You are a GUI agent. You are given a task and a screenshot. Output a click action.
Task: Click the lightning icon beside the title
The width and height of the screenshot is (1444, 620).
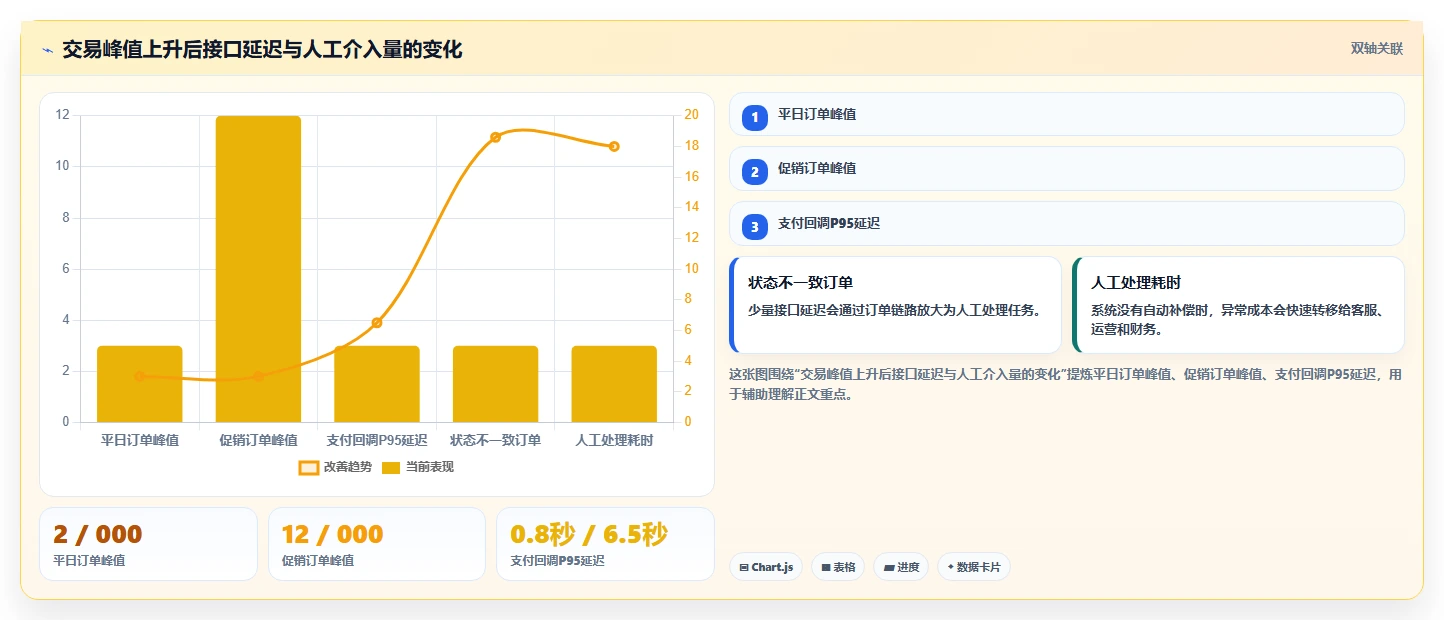click(47, 50)
